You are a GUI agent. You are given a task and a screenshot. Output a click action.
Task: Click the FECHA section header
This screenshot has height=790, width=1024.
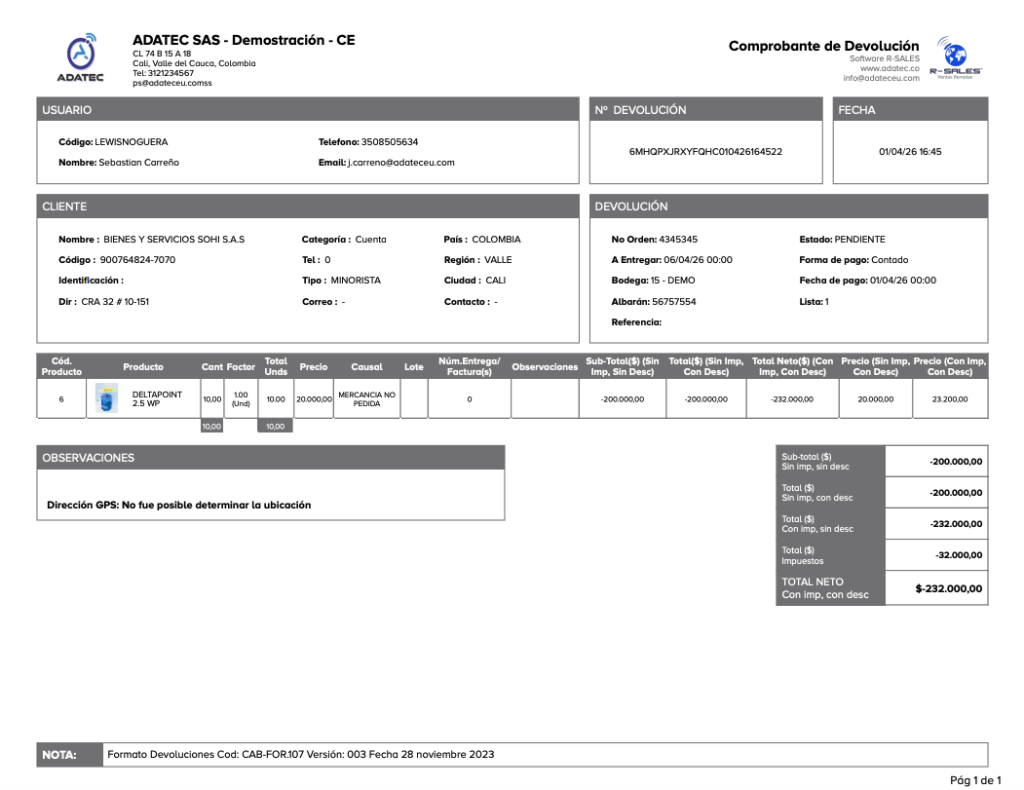pos(910,110)
